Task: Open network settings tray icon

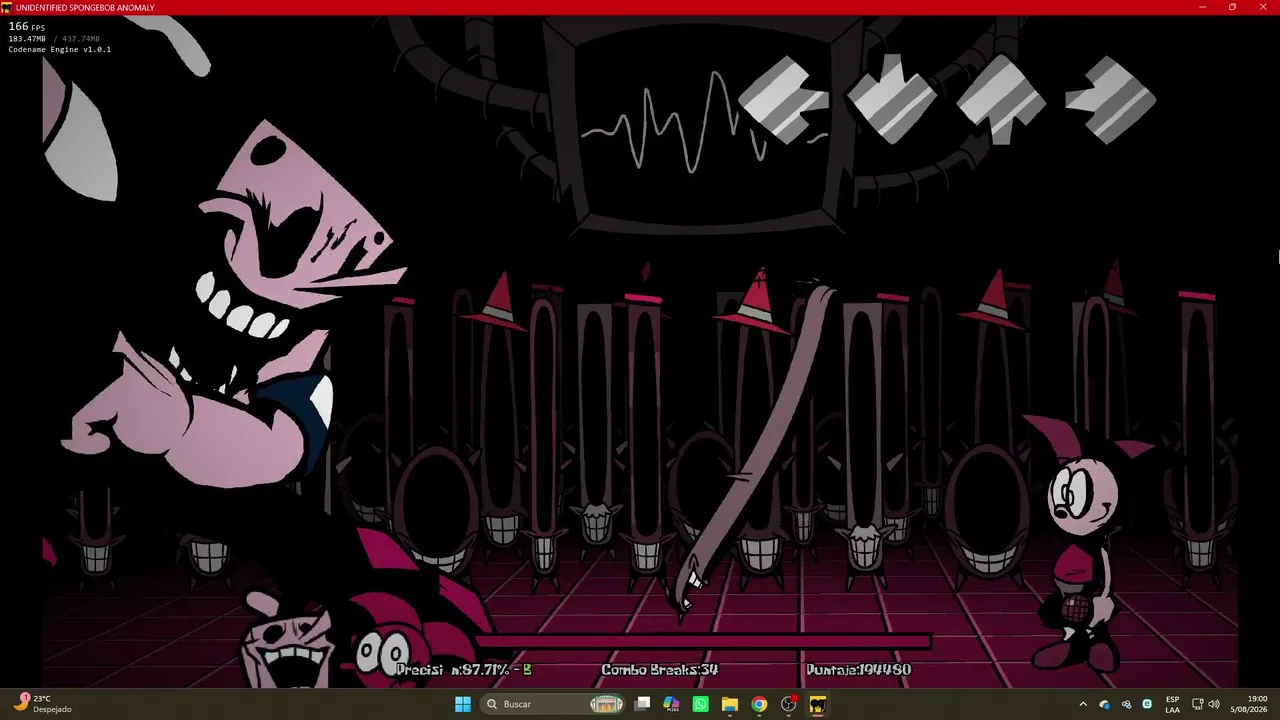Action: [1198, 704]
